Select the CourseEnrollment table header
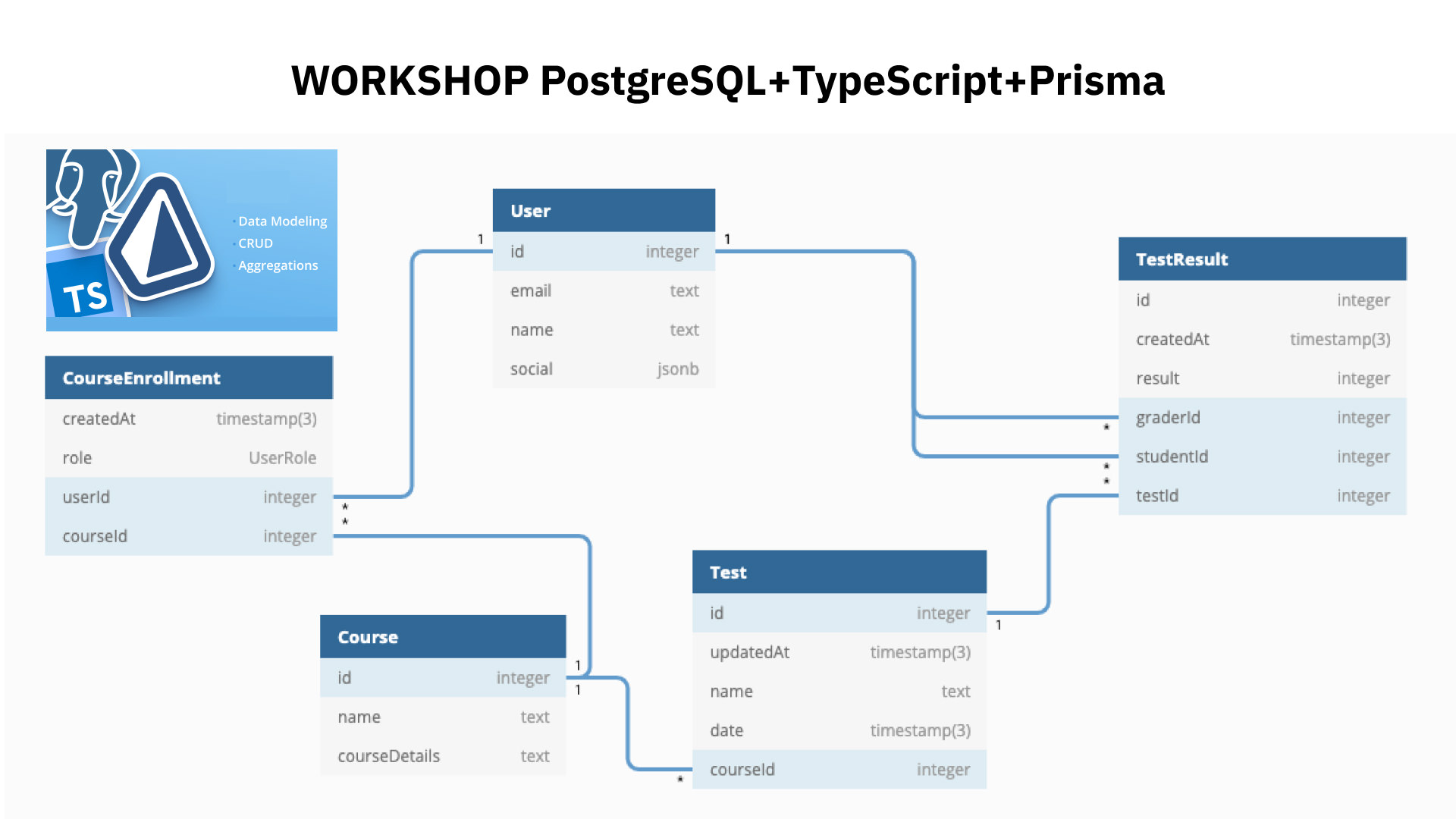Screen dimensions: 1456x819 tap(189, 378)
